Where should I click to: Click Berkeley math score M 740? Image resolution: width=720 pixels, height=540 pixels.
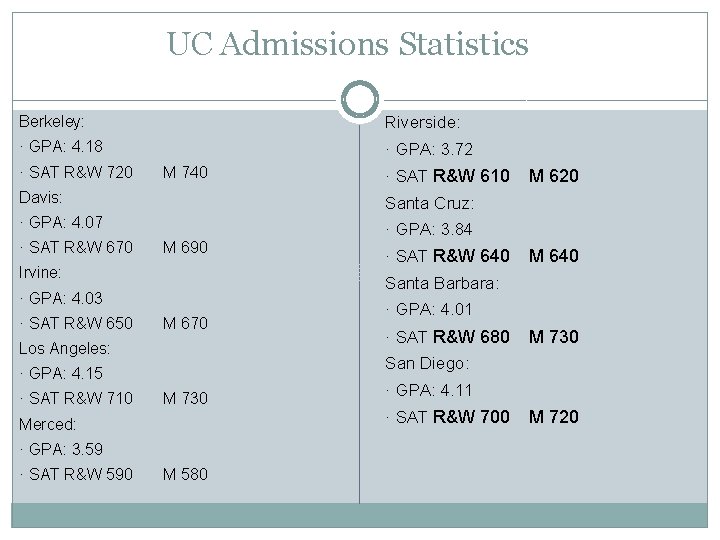pyautogui.click(x=185, y=173)
